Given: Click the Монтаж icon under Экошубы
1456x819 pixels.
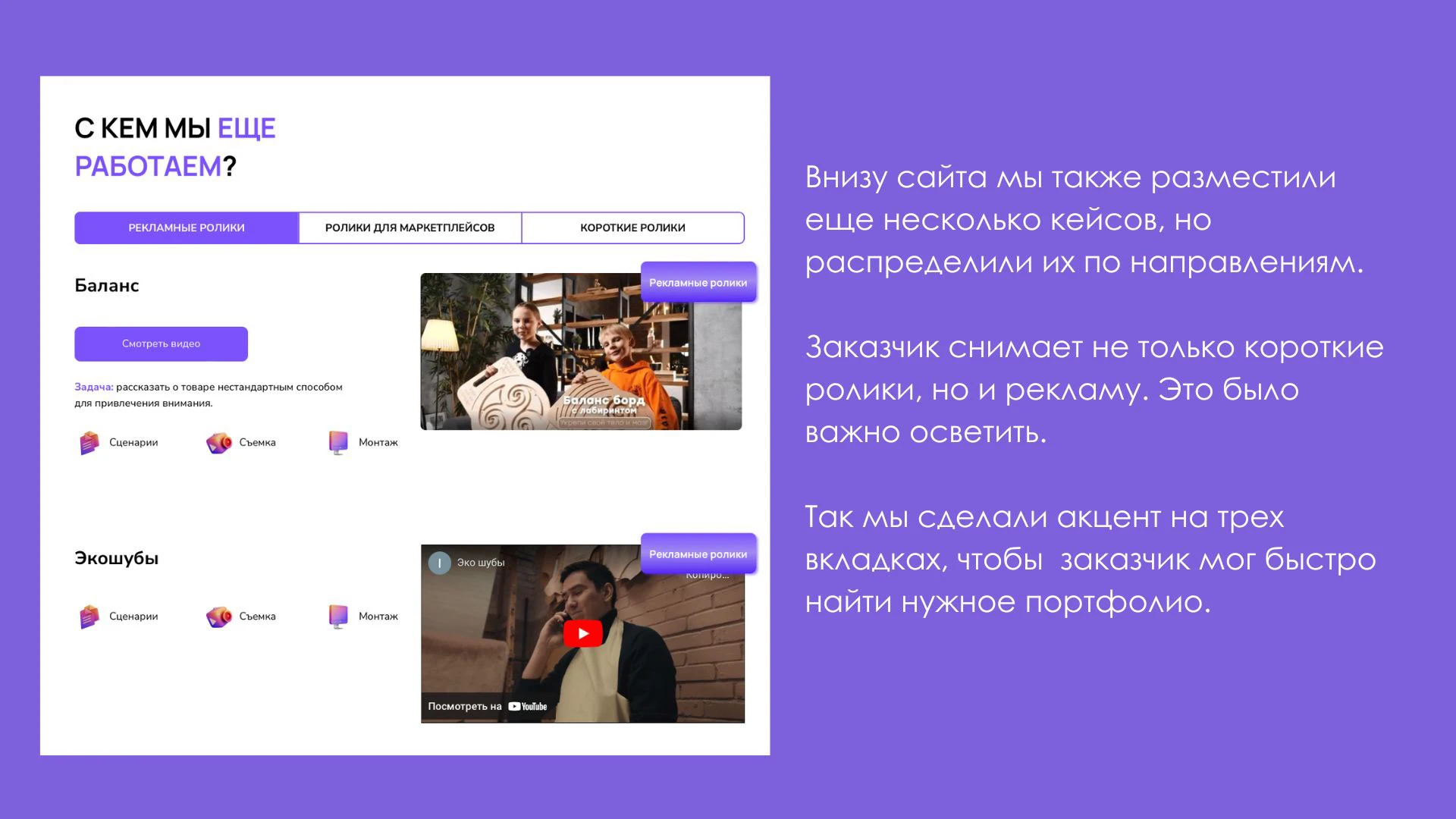Looking at the screenshot, I should point(337,616).
